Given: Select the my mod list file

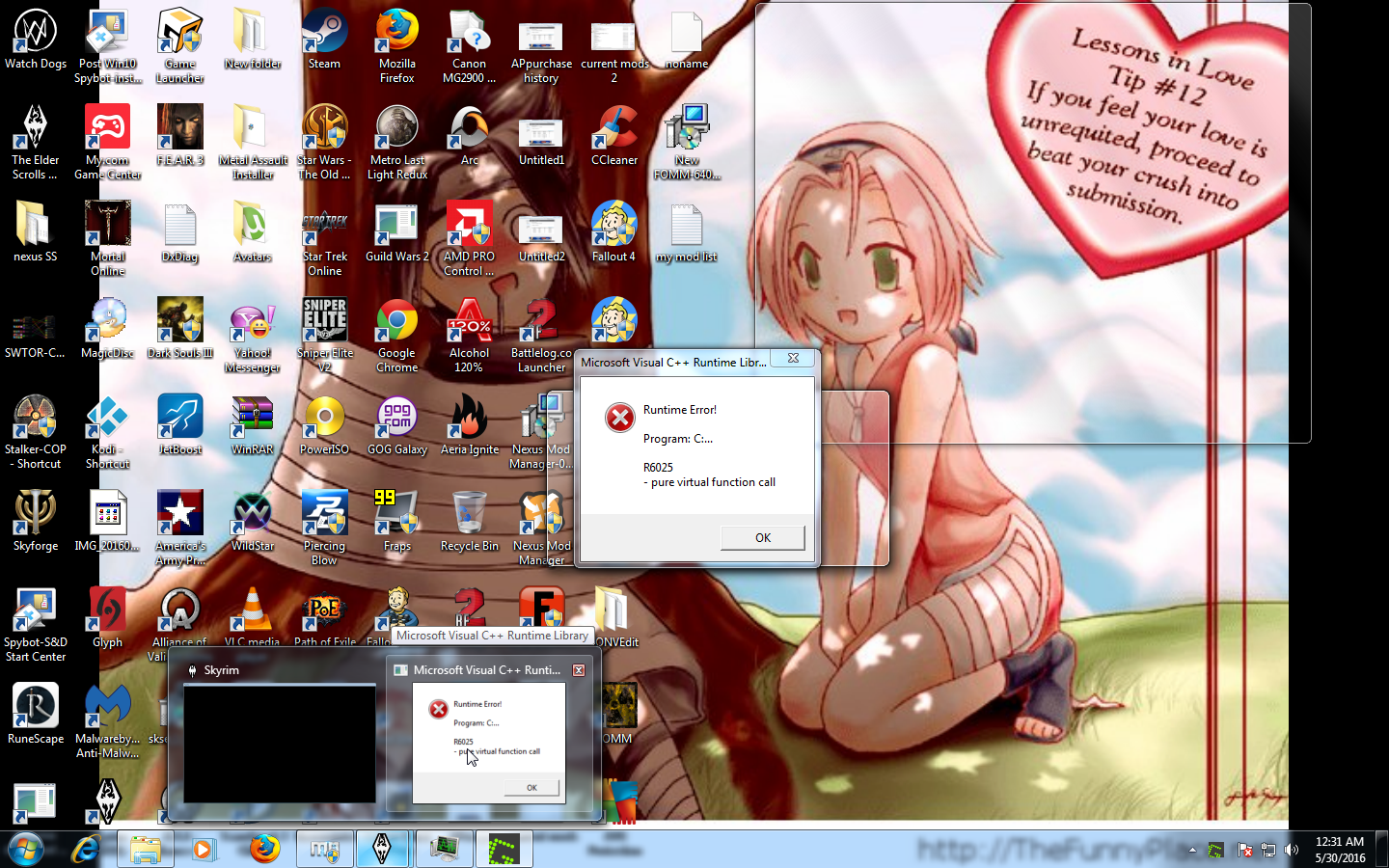Looking at the screenshot, I should 687,232.
